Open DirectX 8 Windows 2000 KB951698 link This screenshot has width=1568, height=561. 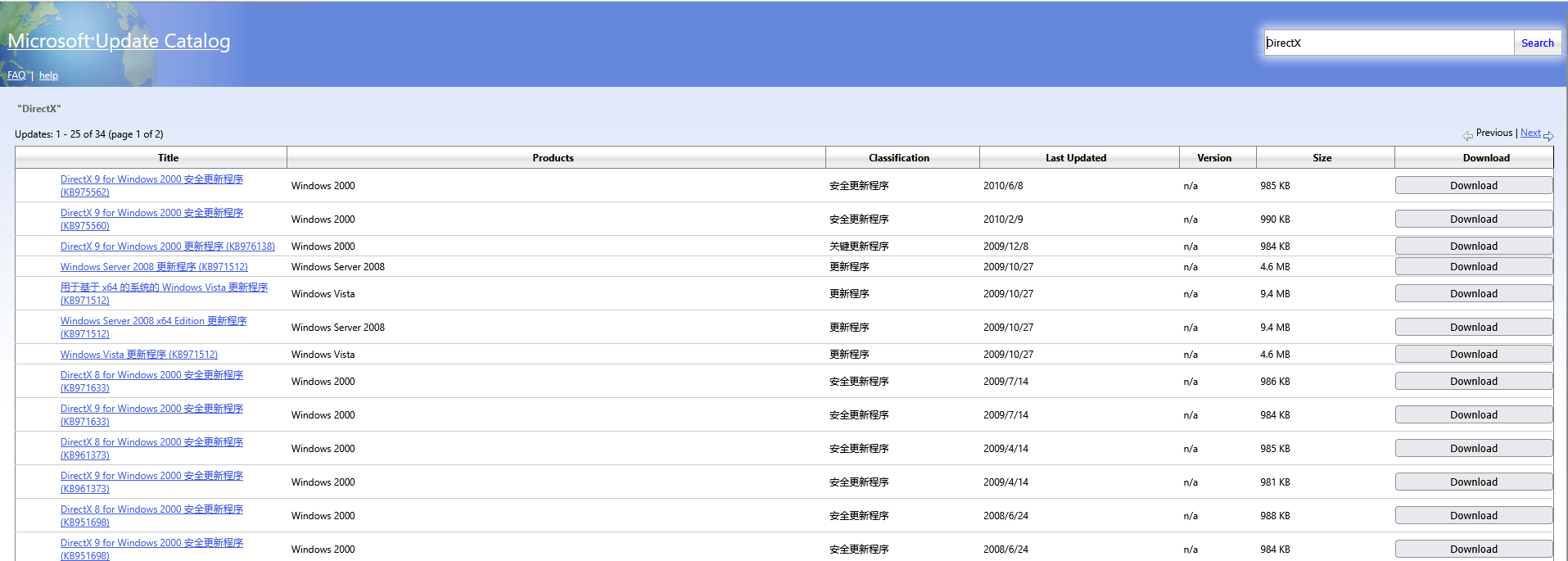pyautogui.click(x=151, y=516)
